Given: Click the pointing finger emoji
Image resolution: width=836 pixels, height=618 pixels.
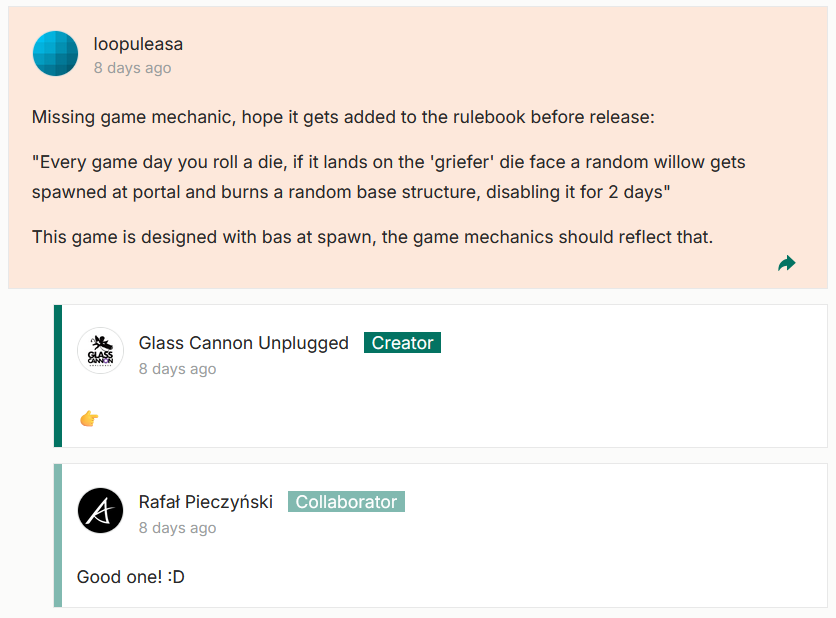Looking at the screenshot, I should pos(89,418).
